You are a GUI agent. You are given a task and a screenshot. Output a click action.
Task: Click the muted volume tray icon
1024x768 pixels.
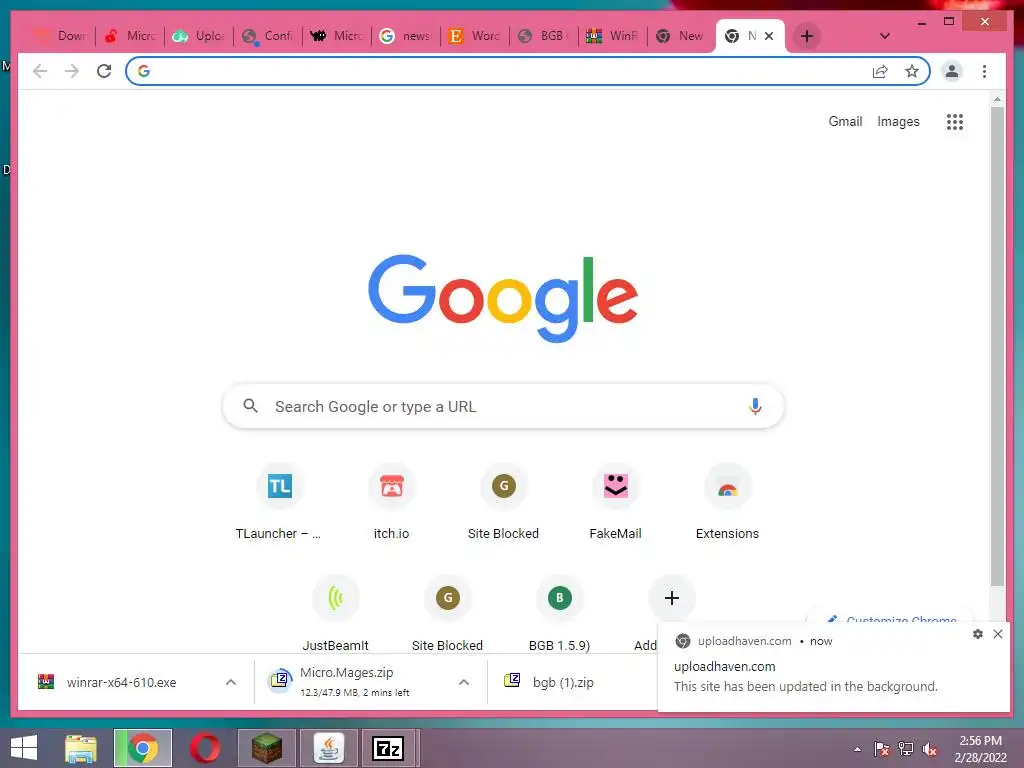pyautogui.click(x=930, y=749)
